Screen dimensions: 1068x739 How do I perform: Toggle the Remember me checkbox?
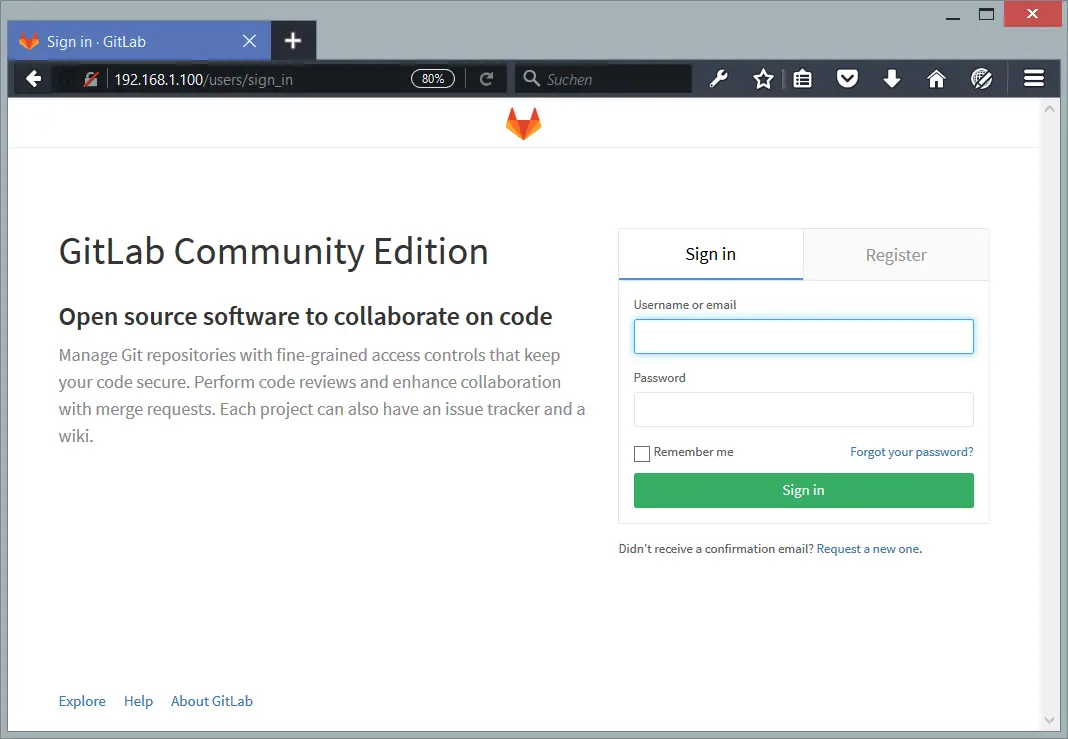click(x=642, y=454)
